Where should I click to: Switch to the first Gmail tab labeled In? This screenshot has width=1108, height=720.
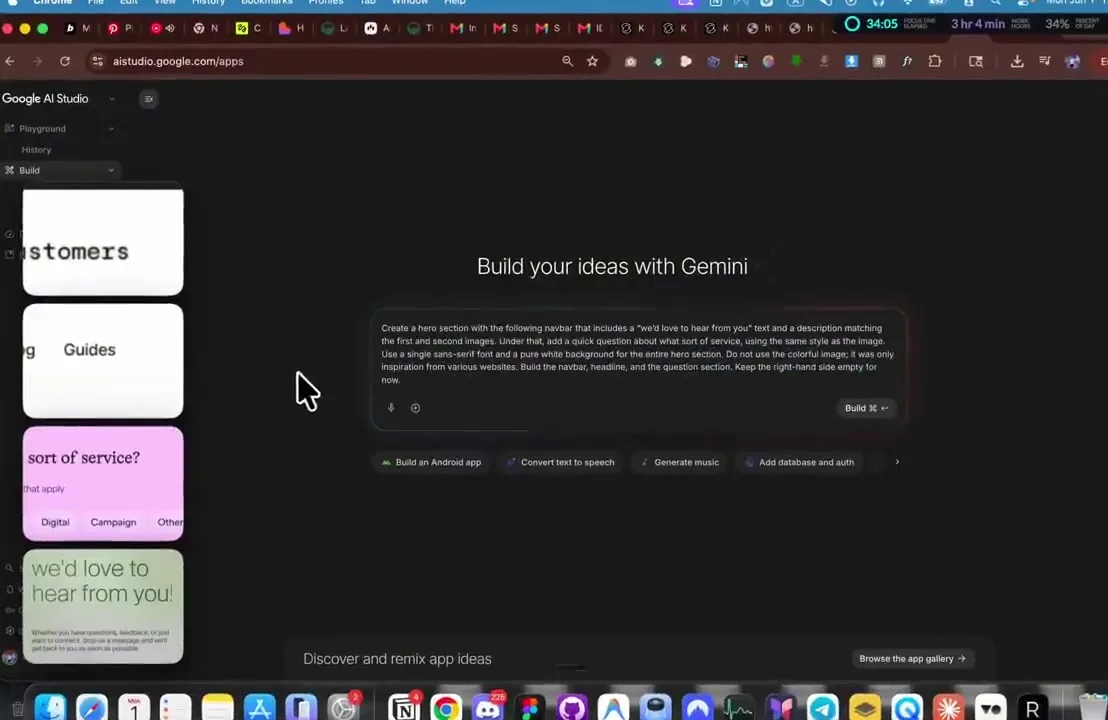tap(464, 28)
